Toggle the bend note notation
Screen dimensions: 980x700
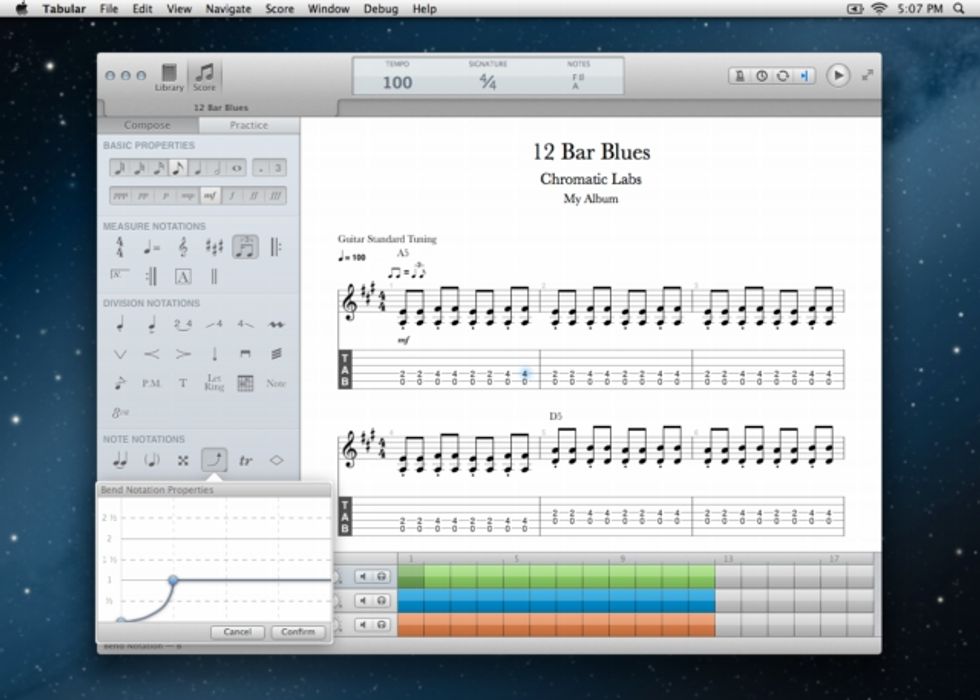point(214,460)
